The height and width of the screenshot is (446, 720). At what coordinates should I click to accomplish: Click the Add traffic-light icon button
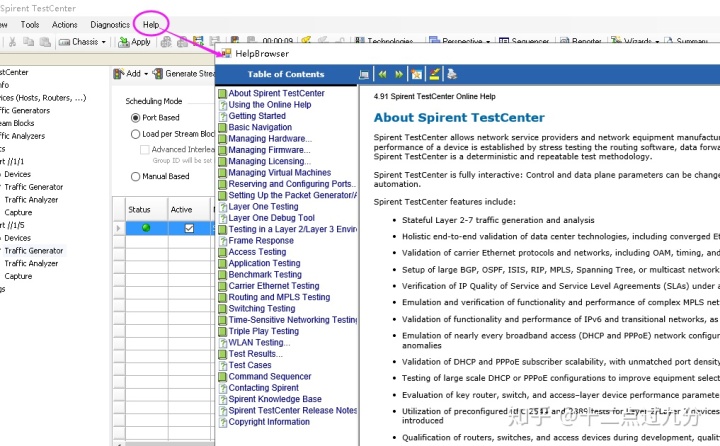[119, 73]
